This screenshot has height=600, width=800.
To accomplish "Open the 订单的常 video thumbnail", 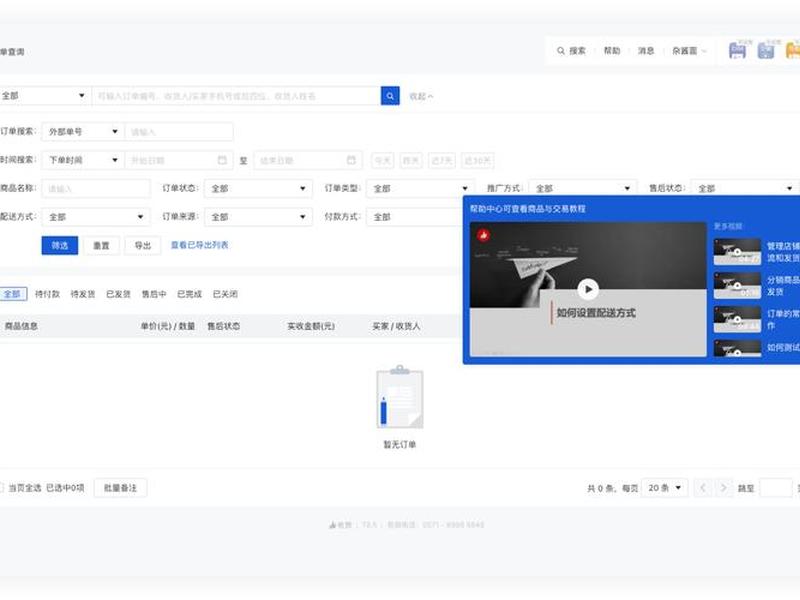I will pyautogui.click(x=737, y=319).
